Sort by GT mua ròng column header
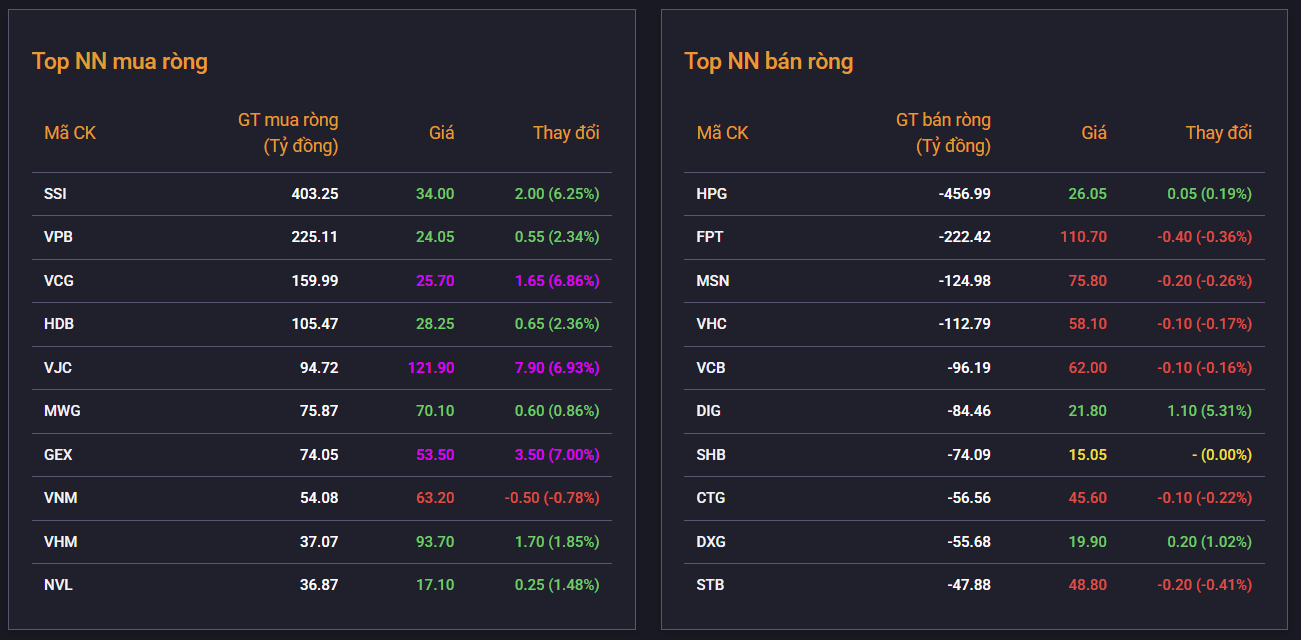The image size is (1301, 640). (288, 133)
